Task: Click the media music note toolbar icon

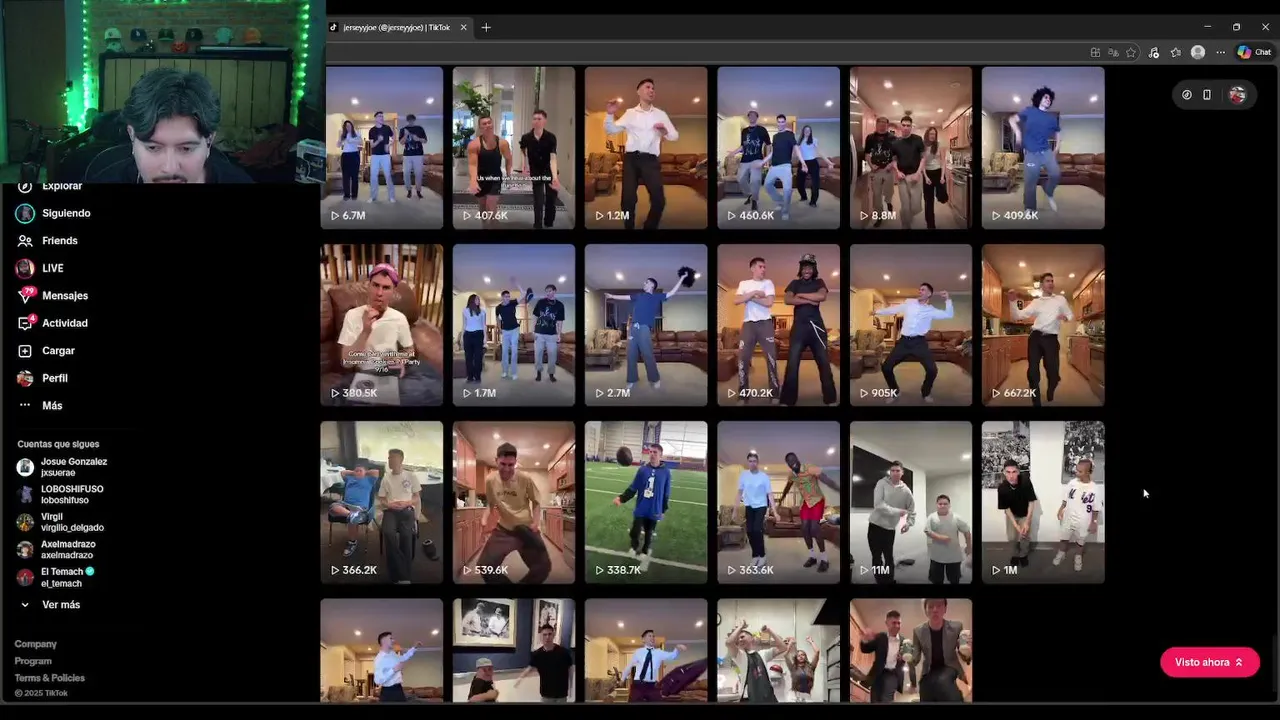Action: (x=1153, y=53)
